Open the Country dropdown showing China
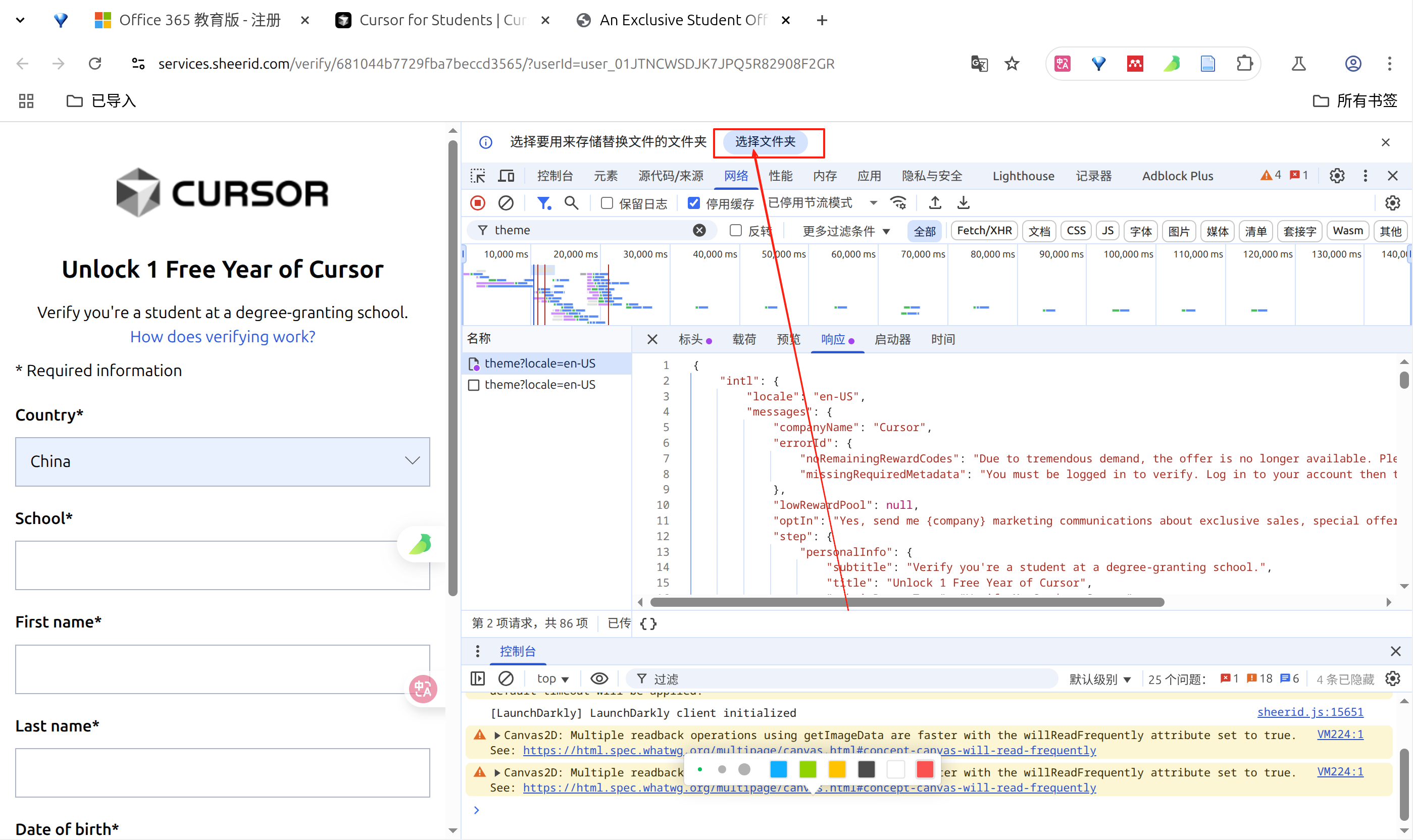 click(x=223, y=461)
